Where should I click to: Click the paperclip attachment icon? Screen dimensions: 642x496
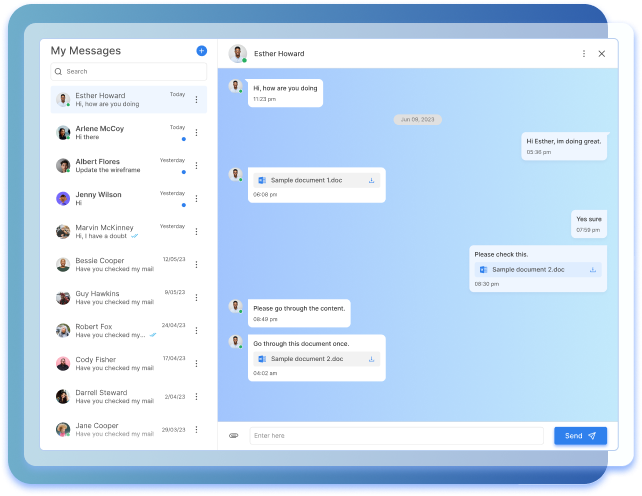pos(233,436)
